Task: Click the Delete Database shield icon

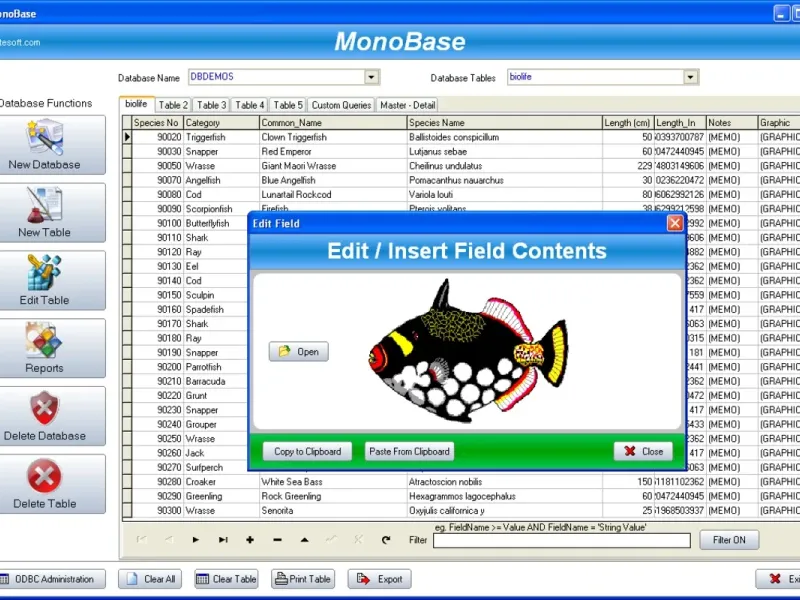Action: (44, 408)
